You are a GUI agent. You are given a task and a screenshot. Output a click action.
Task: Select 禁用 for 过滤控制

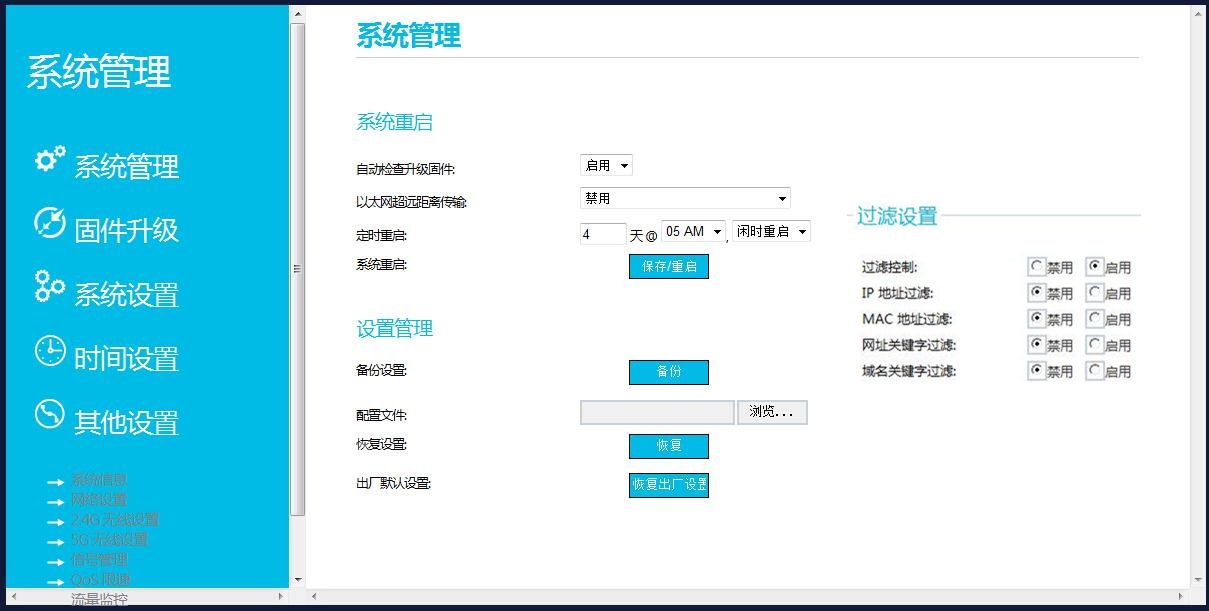[1036, 267]
